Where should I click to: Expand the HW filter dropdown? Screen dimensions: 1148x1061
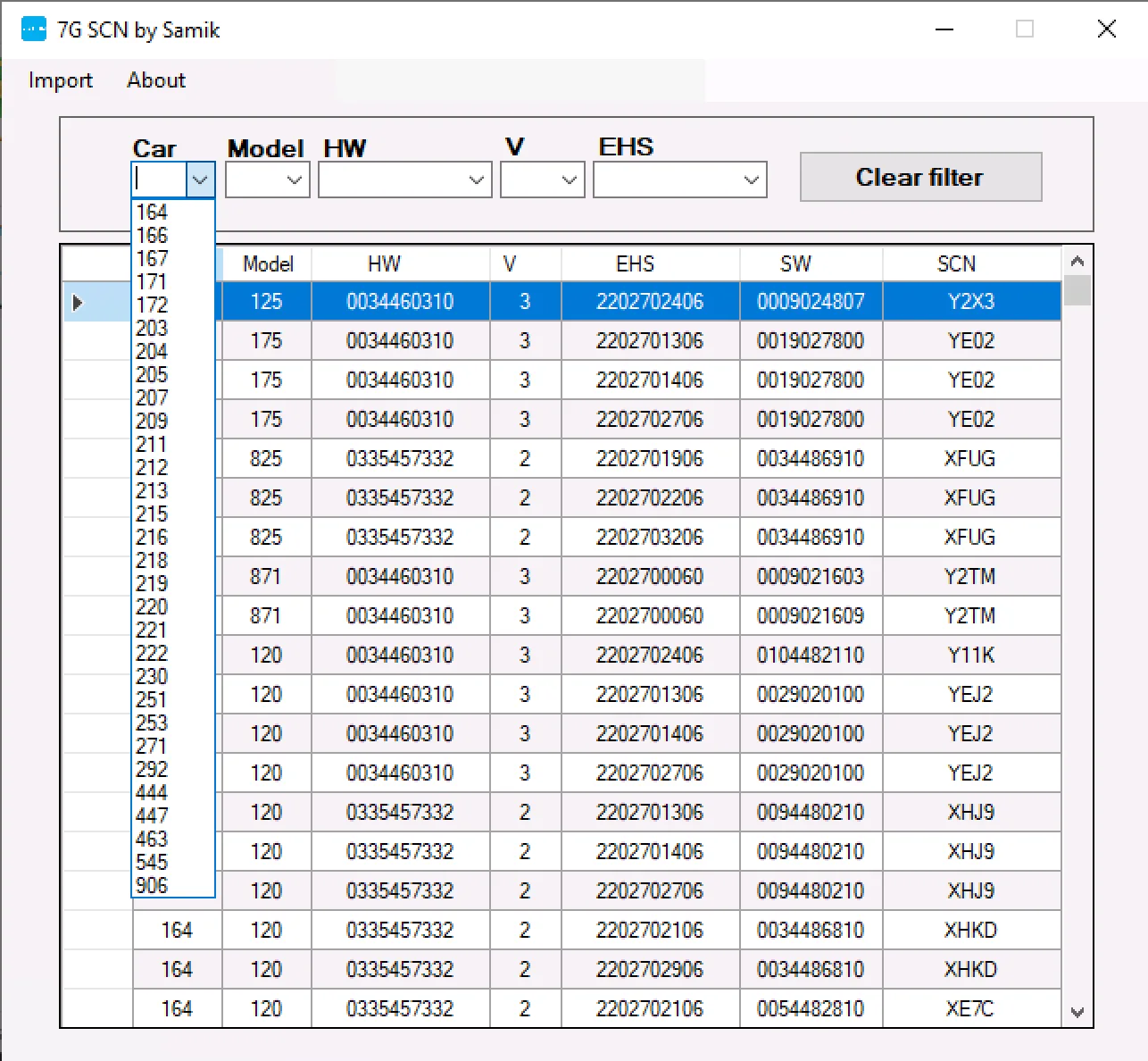(476, 180)
